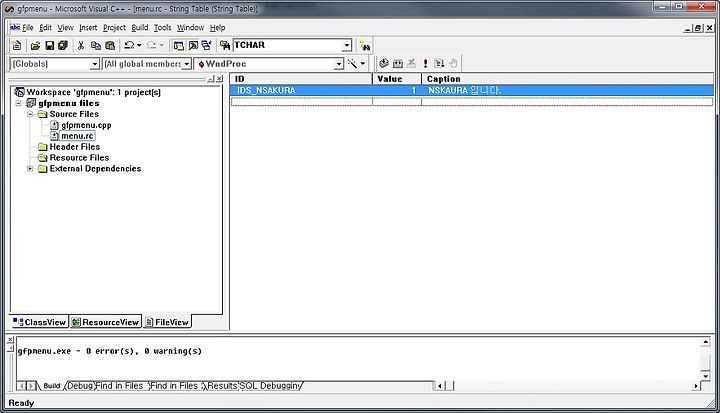Open the Edit menu
Screen dimensions: 720x413
pyautogui.click(x=45, y=28)
